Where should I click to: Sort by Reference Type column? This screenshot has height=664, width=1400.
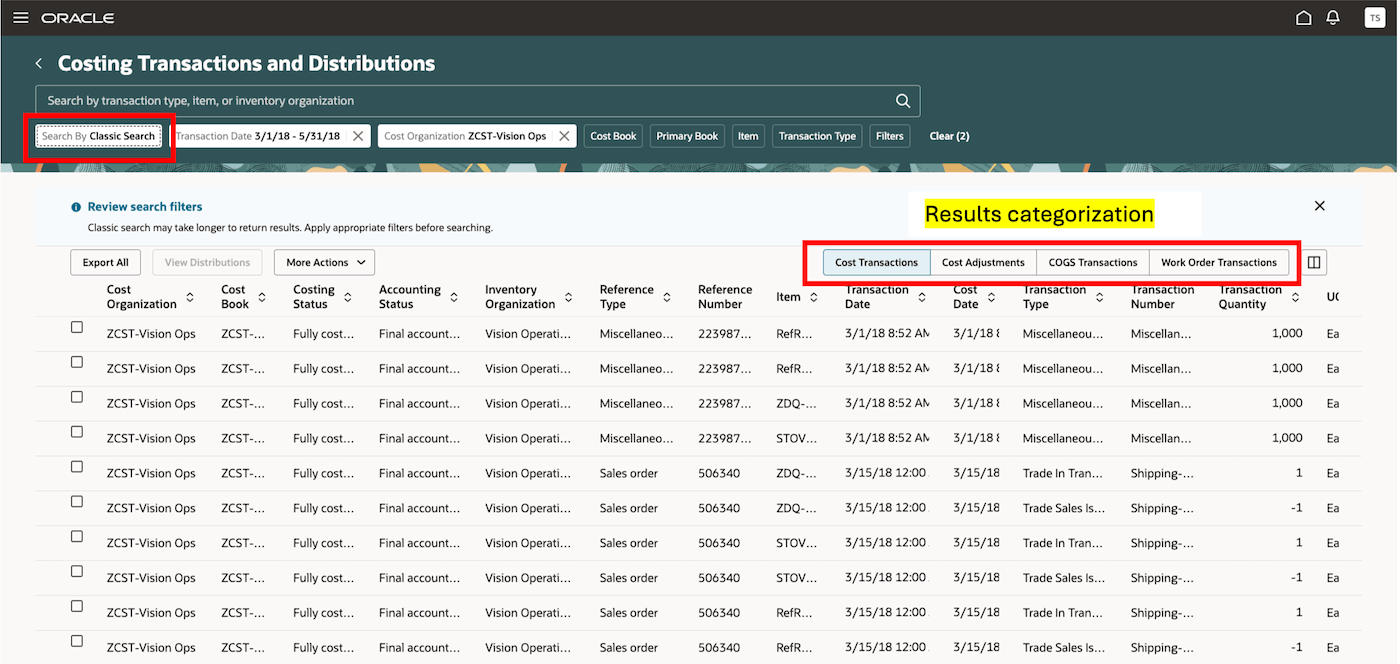[665, 298]
